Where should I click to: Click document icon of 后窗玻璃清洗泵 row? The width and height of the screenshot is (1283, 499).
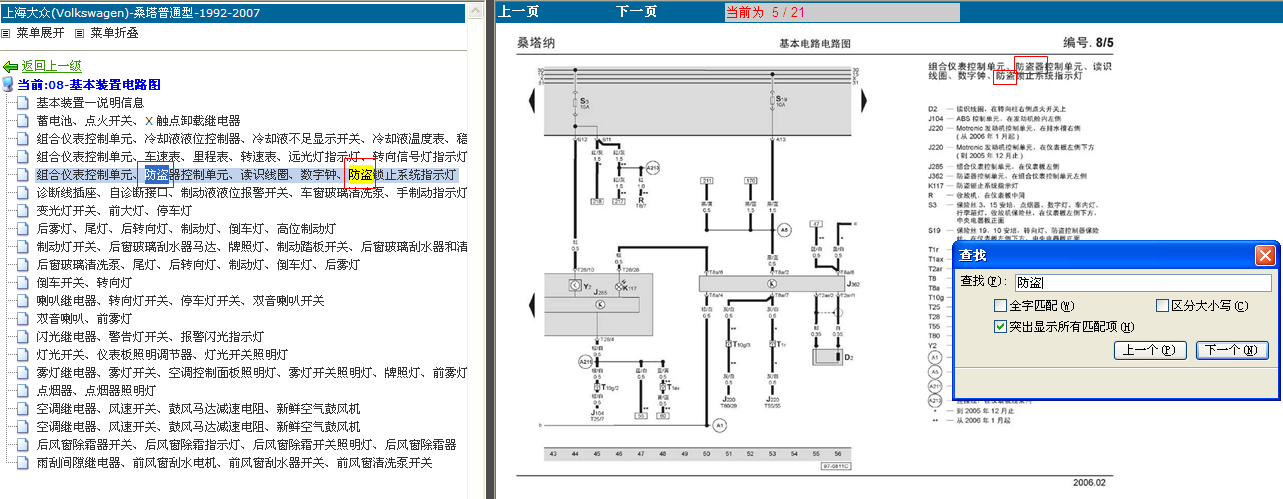coord(23,264)
